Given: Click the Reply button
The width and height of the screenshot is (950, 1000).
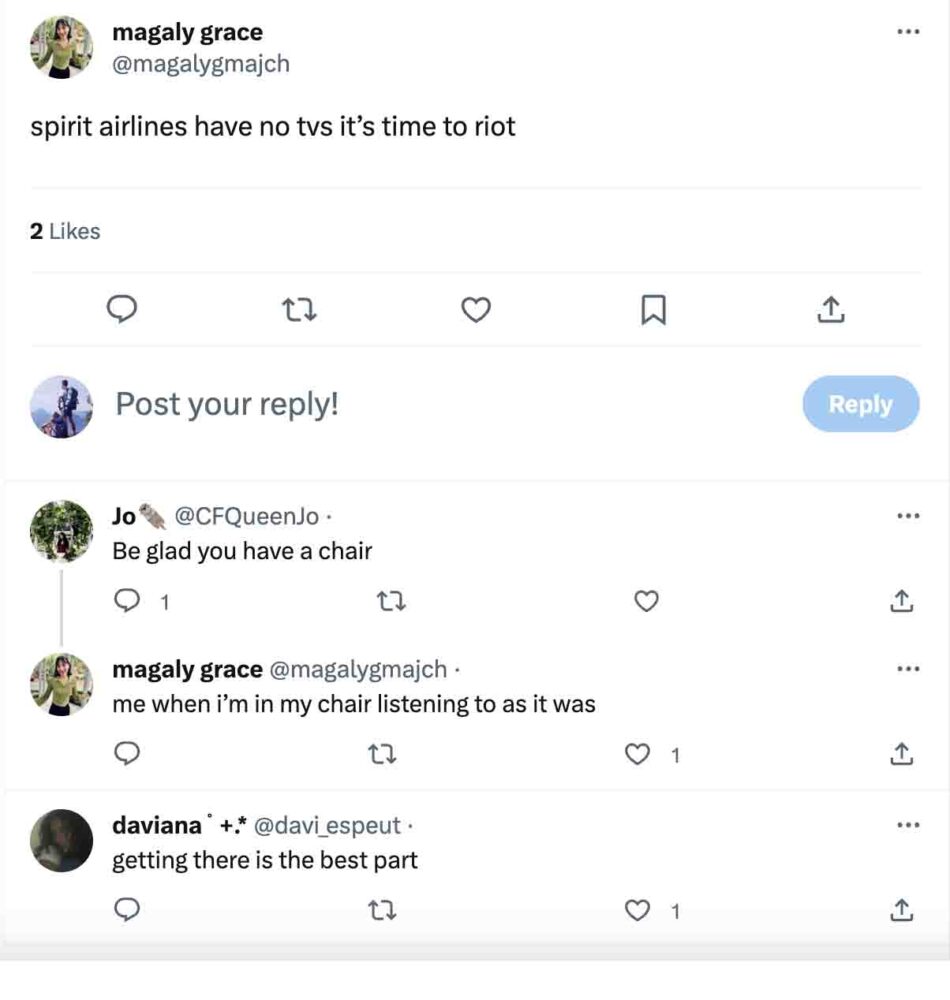Looking at the screenshot, I should point(860,404).
